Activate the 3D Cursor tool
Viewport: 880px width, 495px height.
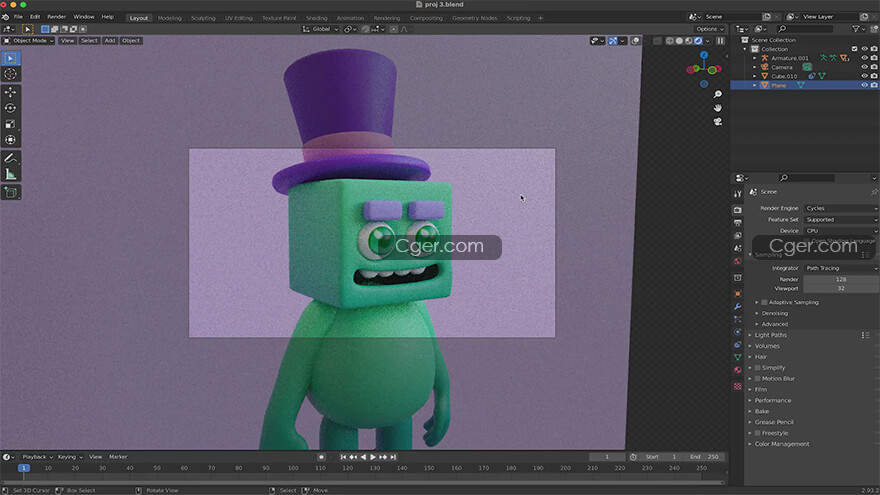(11, 74)
